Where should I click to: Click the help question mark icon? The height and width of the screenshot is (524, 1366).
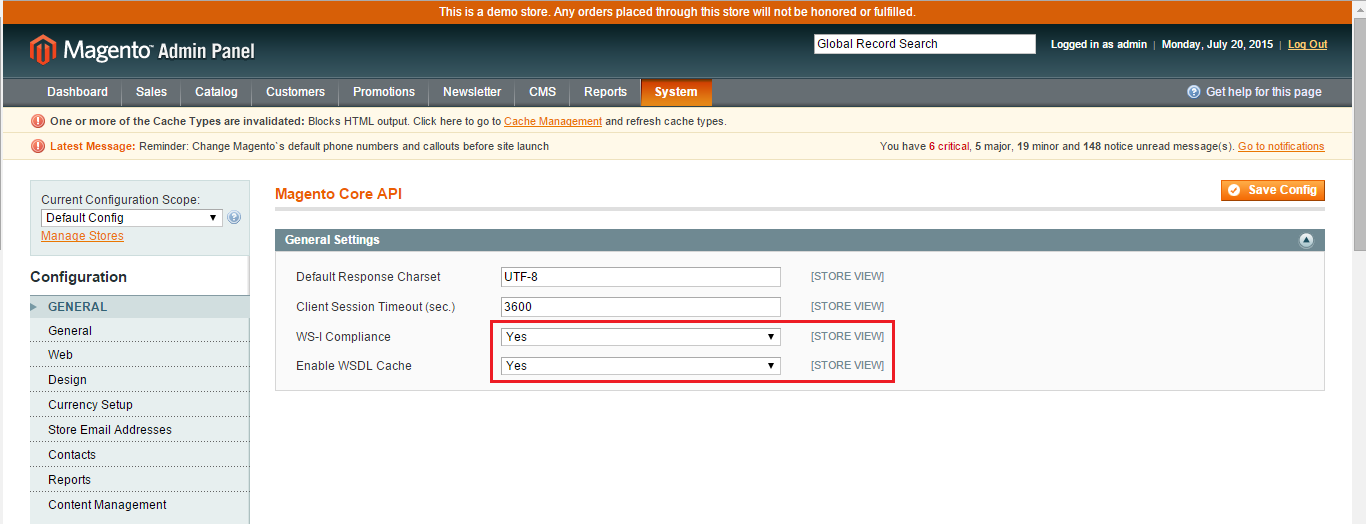pyautogui.click(x=1193, y=92)
